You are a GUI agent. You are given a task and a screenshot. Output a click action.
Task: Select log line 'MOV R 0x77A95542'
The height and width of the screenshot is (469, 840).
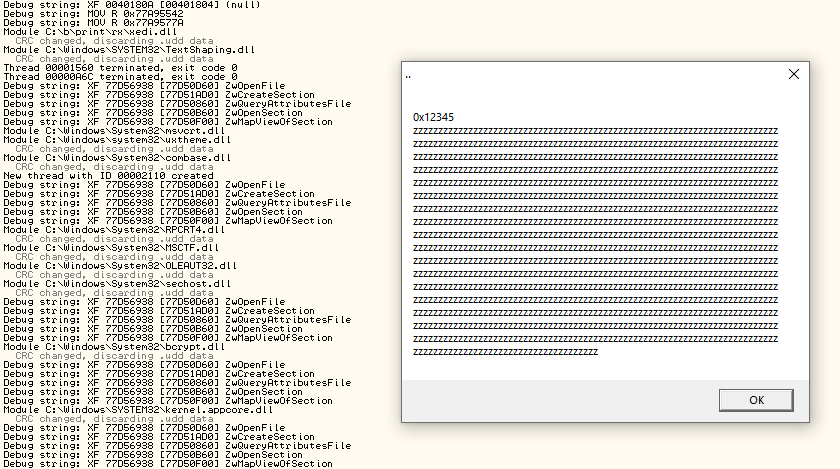click(93, 13)
